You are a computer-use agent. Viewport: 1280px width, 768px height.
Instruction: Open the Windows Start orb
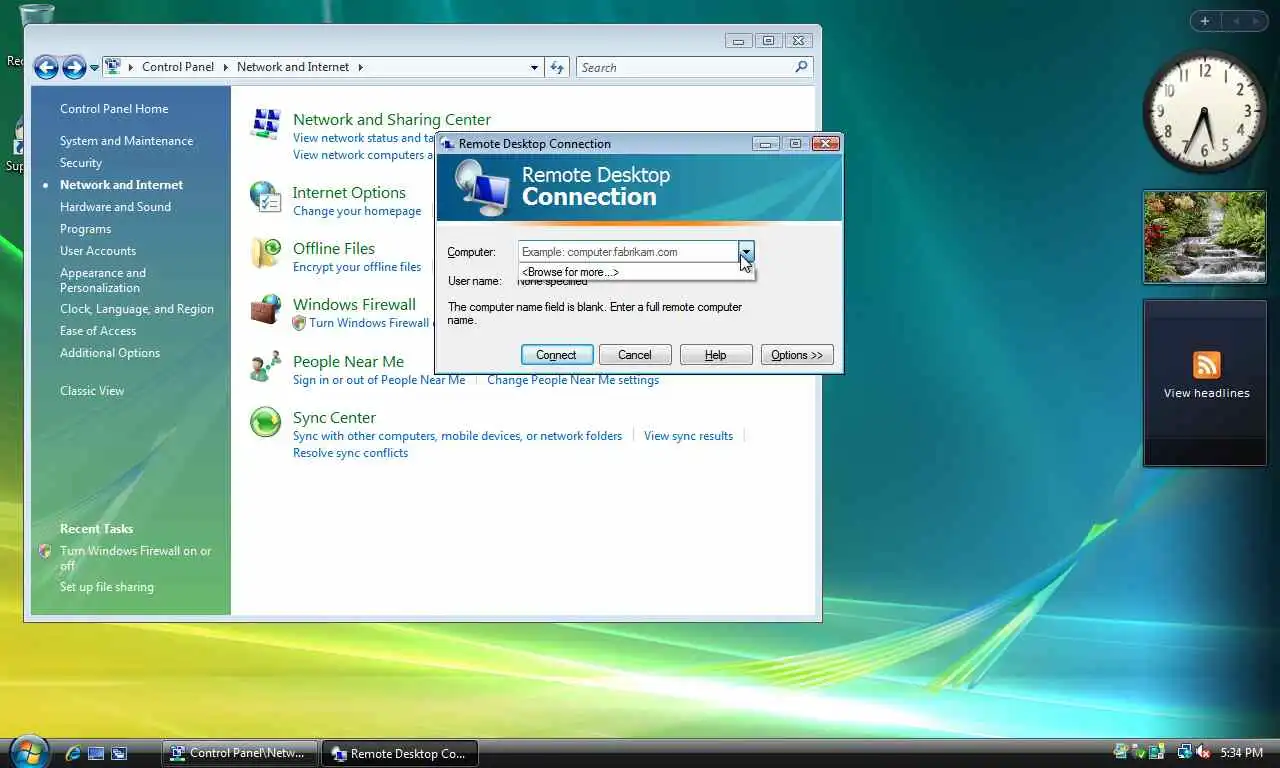[29, 752]
